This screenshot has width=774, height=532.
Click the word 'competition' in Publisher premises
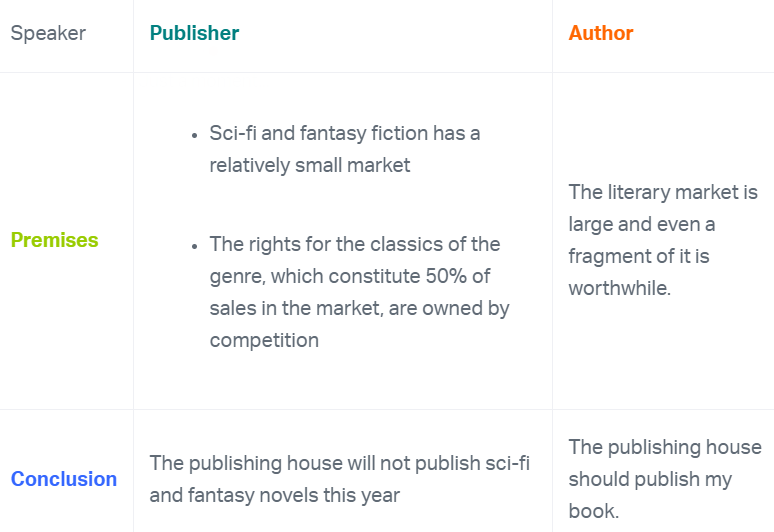tap(264, 340)
